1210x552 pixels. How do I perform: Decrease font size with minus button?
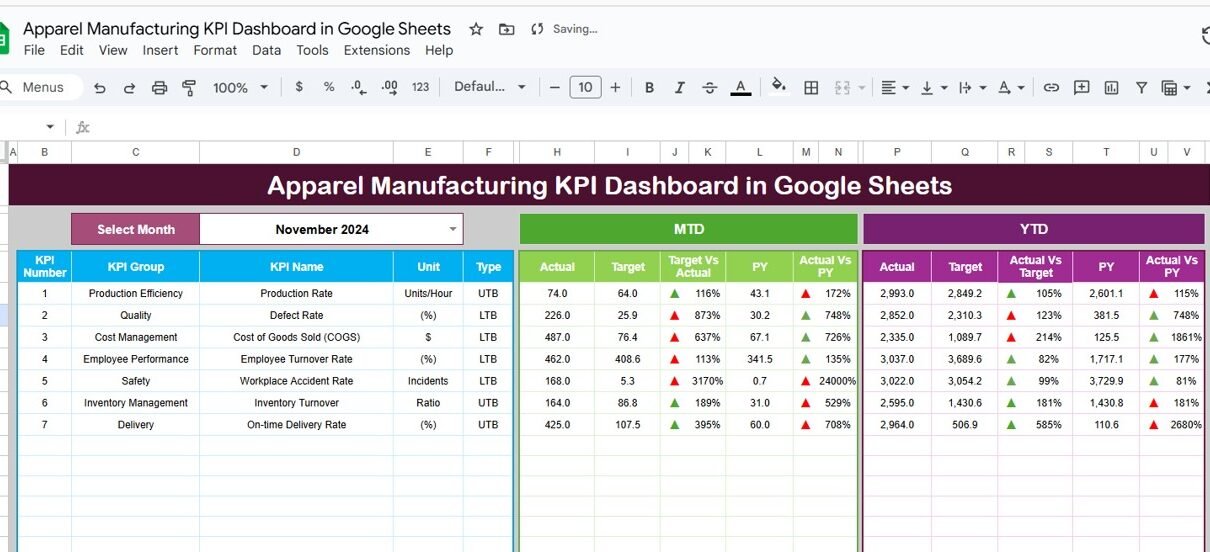554,87
